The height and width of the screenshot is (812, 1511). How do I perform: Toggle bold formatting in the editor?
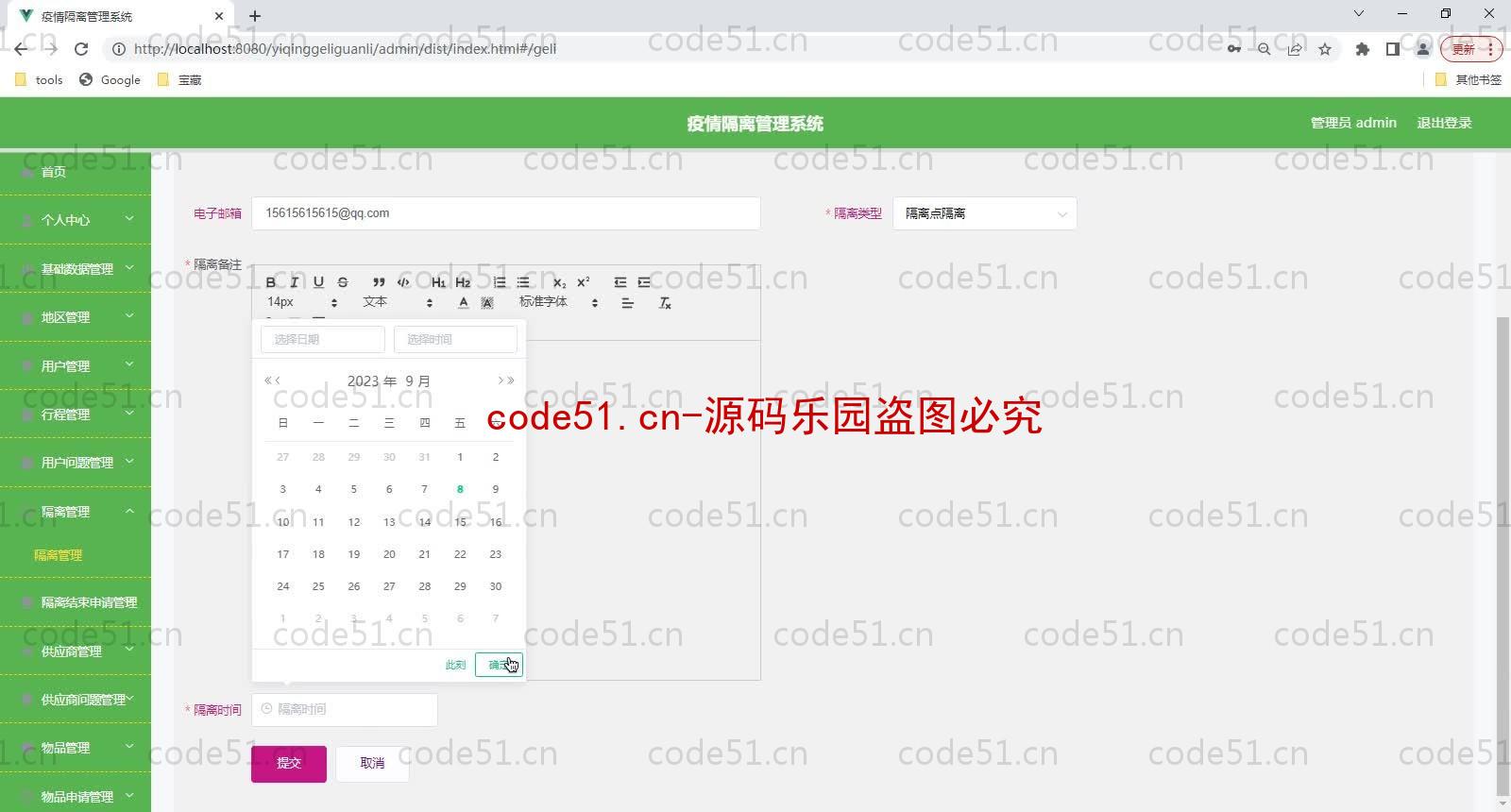click(271, 282)
